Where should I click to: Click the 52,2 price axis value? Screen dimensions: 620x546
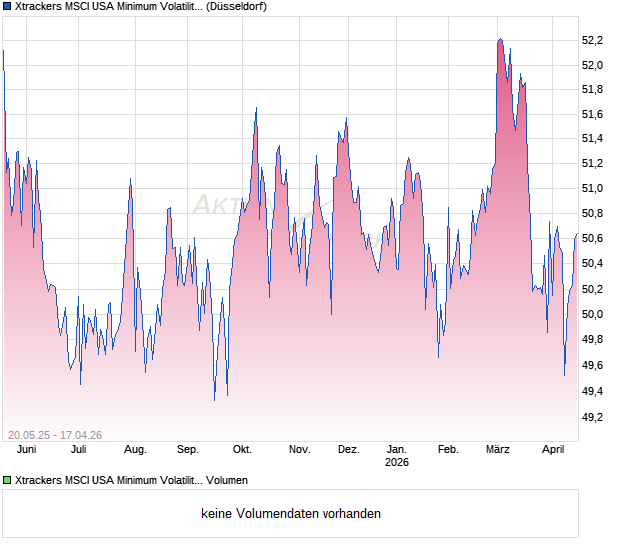[x=592, y=40]
